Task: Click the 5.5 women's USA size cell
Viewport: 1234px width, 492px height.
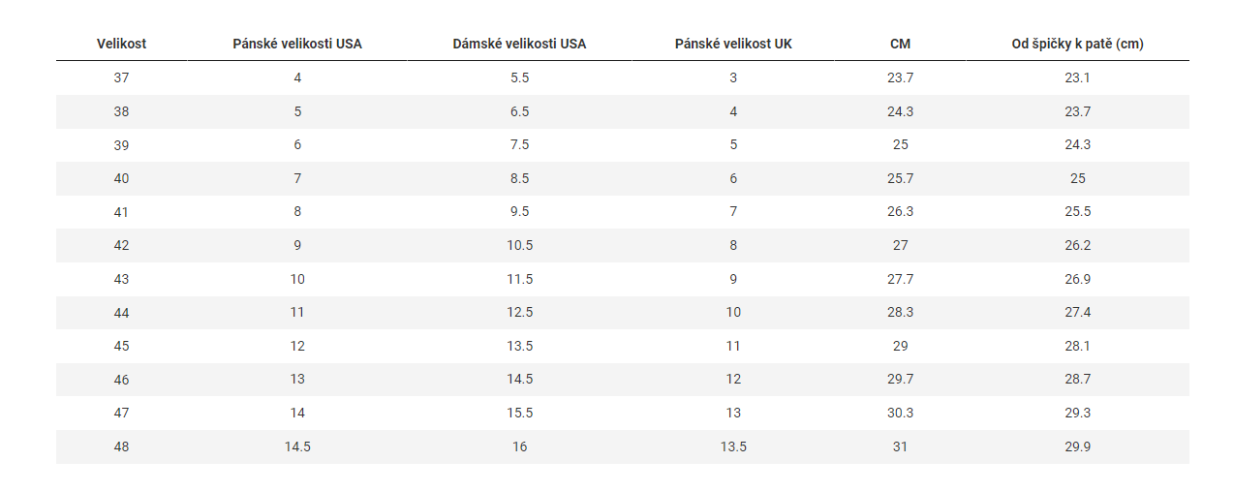Action: point(520,78)
